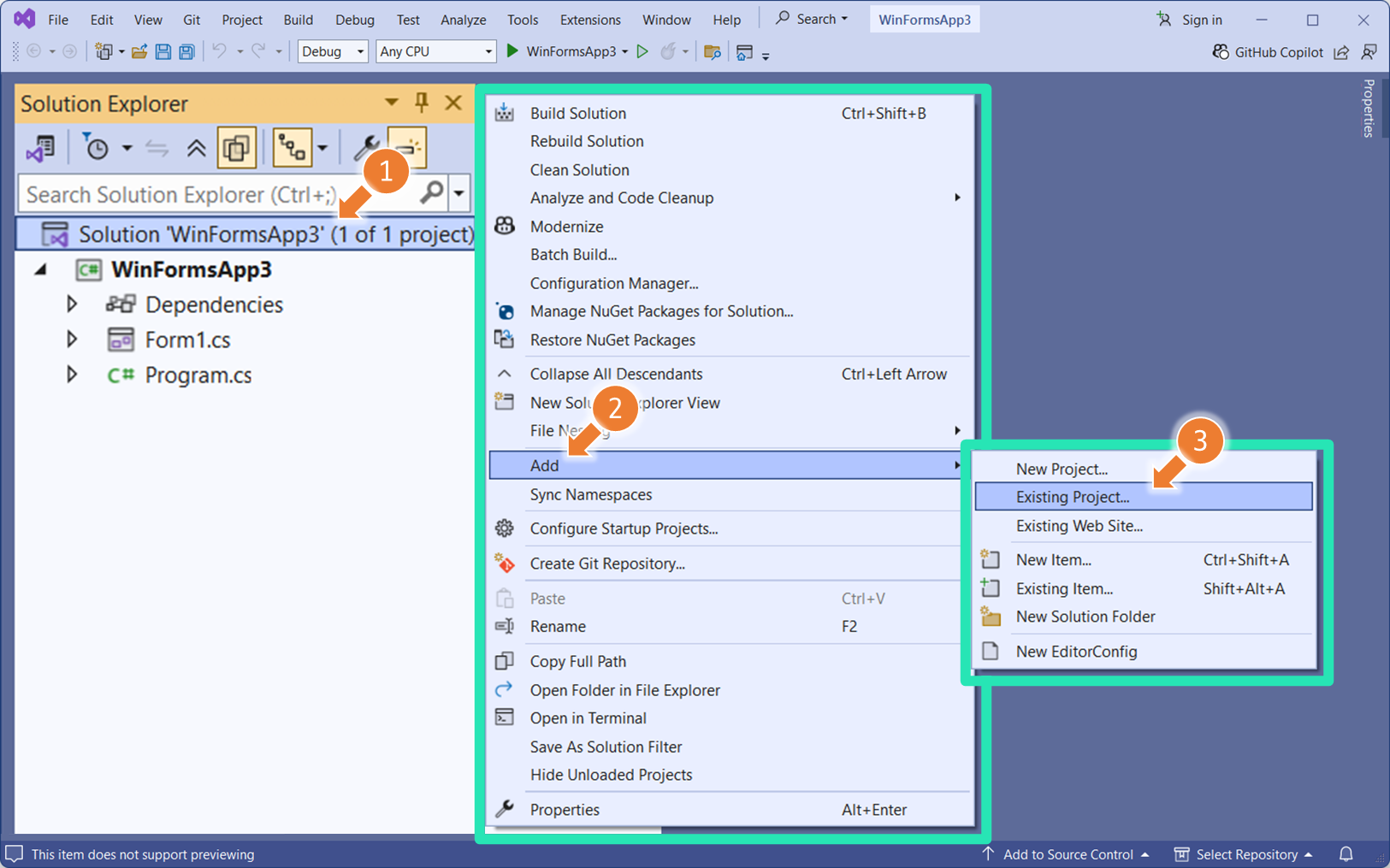Open the Any CPU platform dropdown
The width and height of the screenshot is (1390, 868).
pyautogui.click(x=436, y=51)
